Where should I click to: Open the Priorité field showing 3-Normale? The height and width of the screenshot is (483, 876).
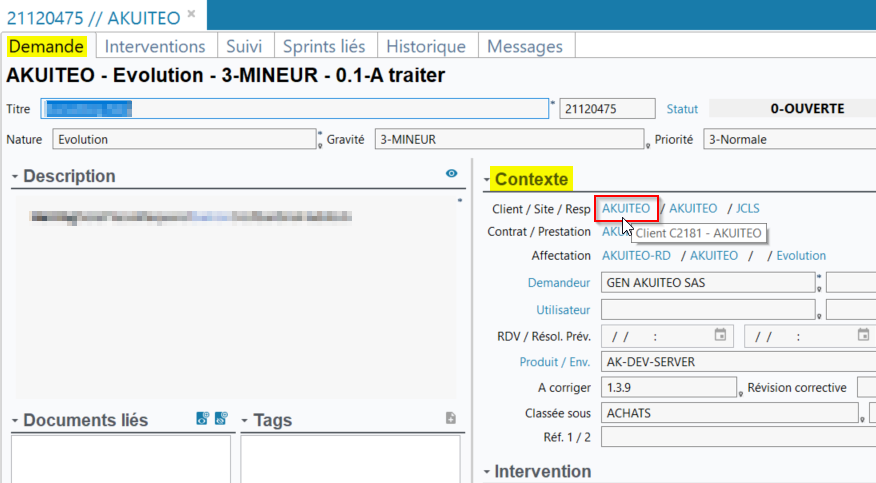click(x=789, y=139)
